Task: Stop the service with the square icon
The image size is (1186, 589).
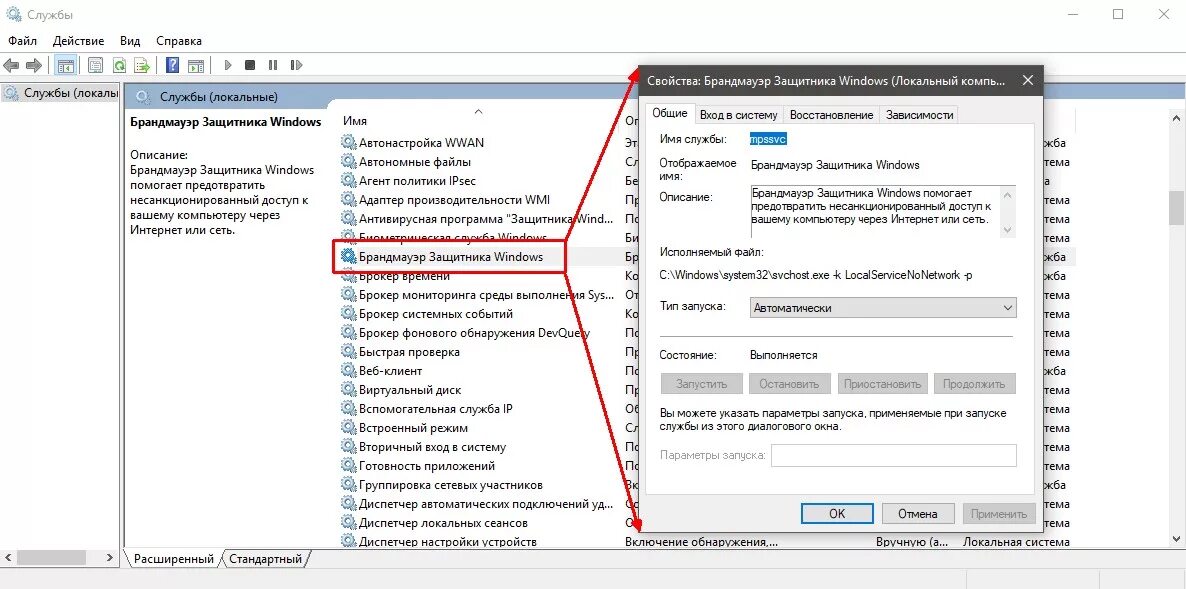Action: [x=250, y=66]
